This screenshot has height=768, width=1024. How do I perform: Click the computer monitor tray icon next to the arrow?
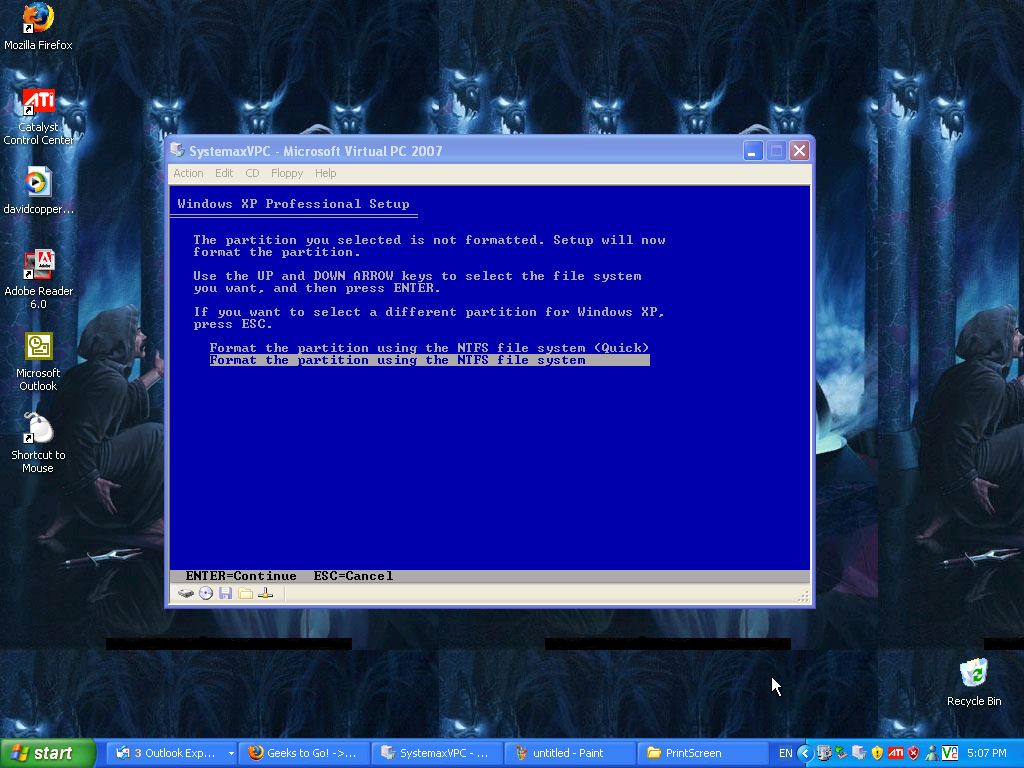point(824,753)
